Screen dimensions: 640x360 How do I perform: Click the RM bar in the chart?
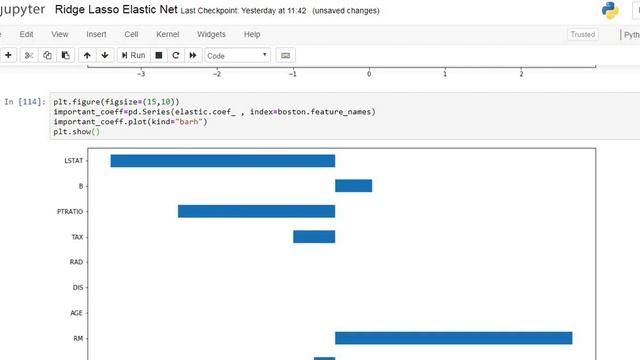pos(453,338)
